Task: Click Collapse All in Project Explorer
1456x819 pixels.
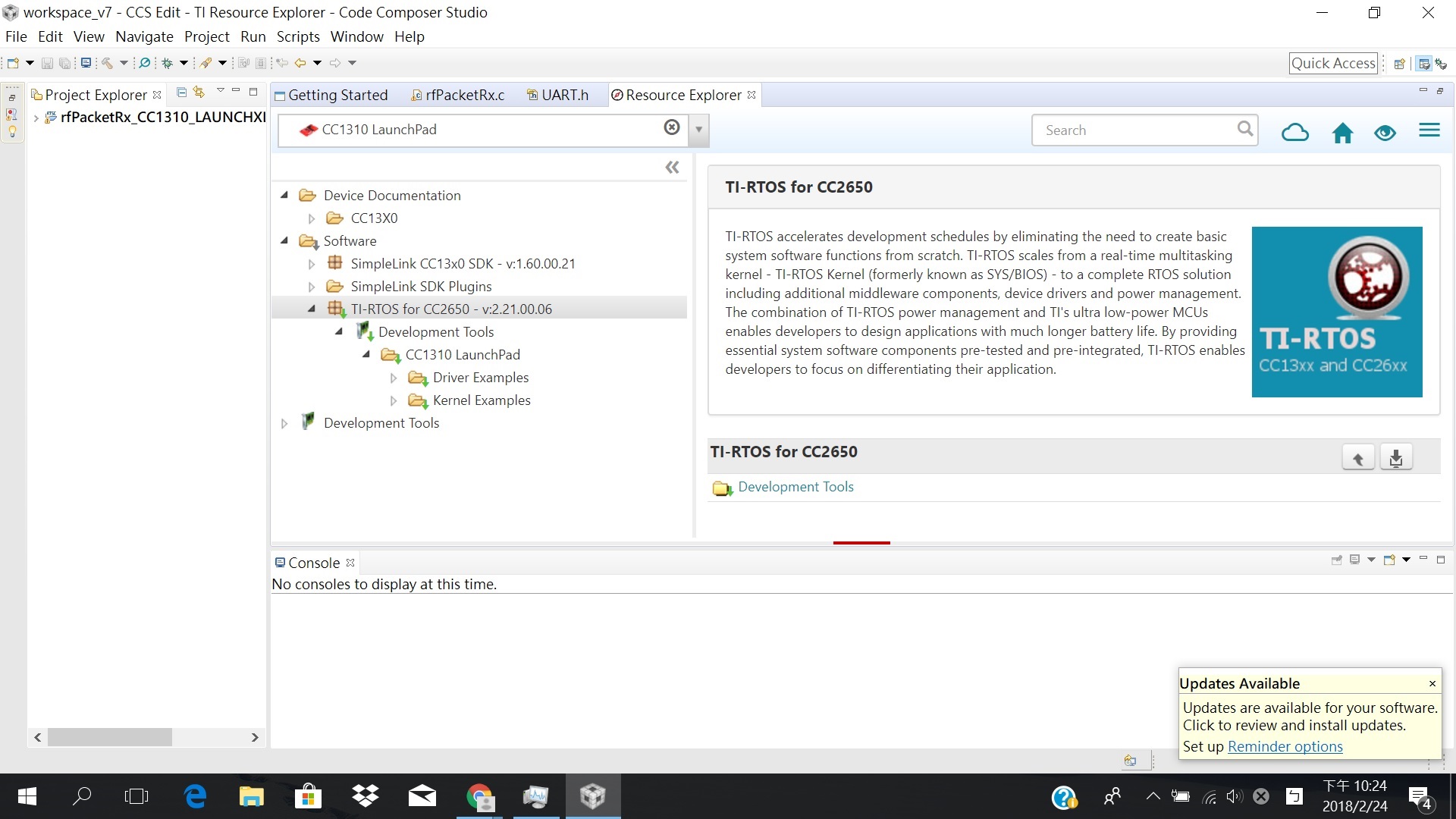Action: (181, 93)
